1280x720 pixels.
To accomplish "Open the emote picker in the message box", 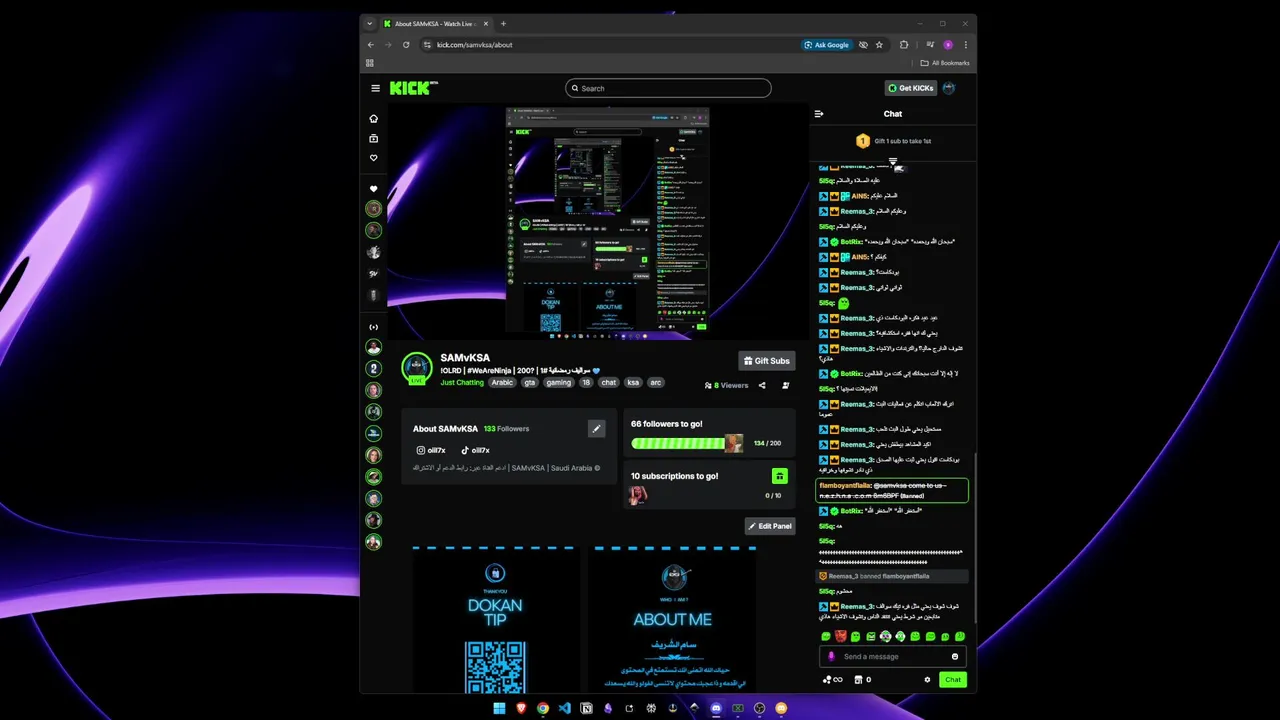I will (x=955, y=657).
